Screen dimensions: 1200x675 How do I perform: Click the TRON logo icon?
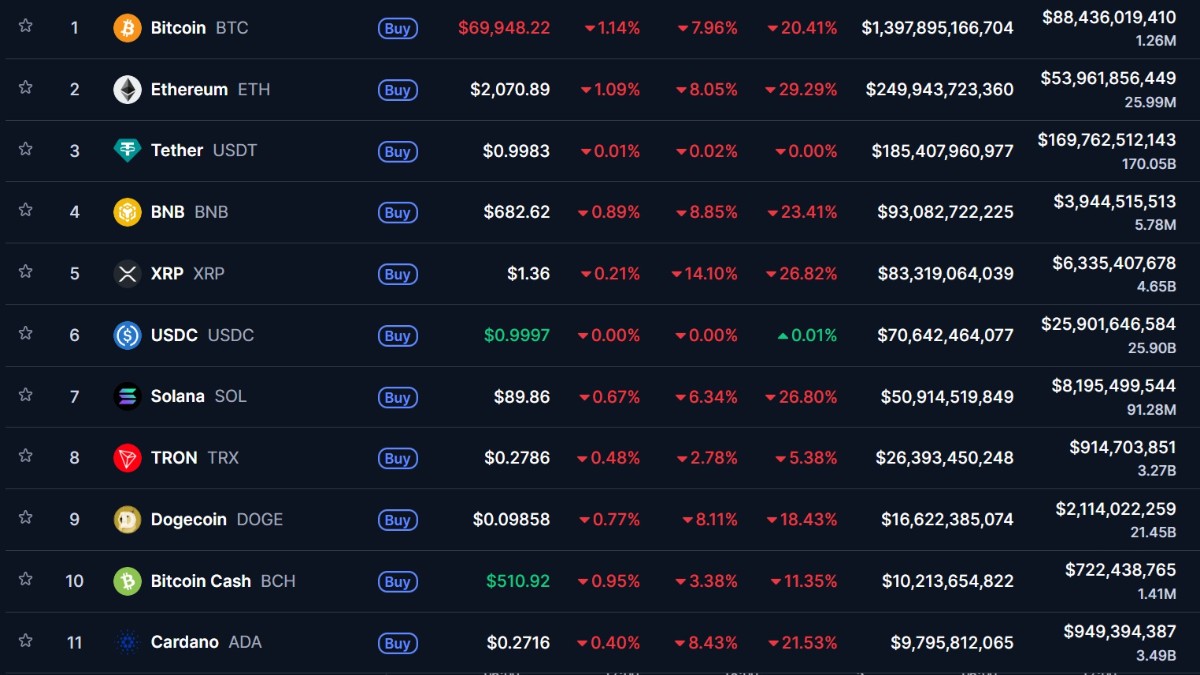tap(126, 458)
